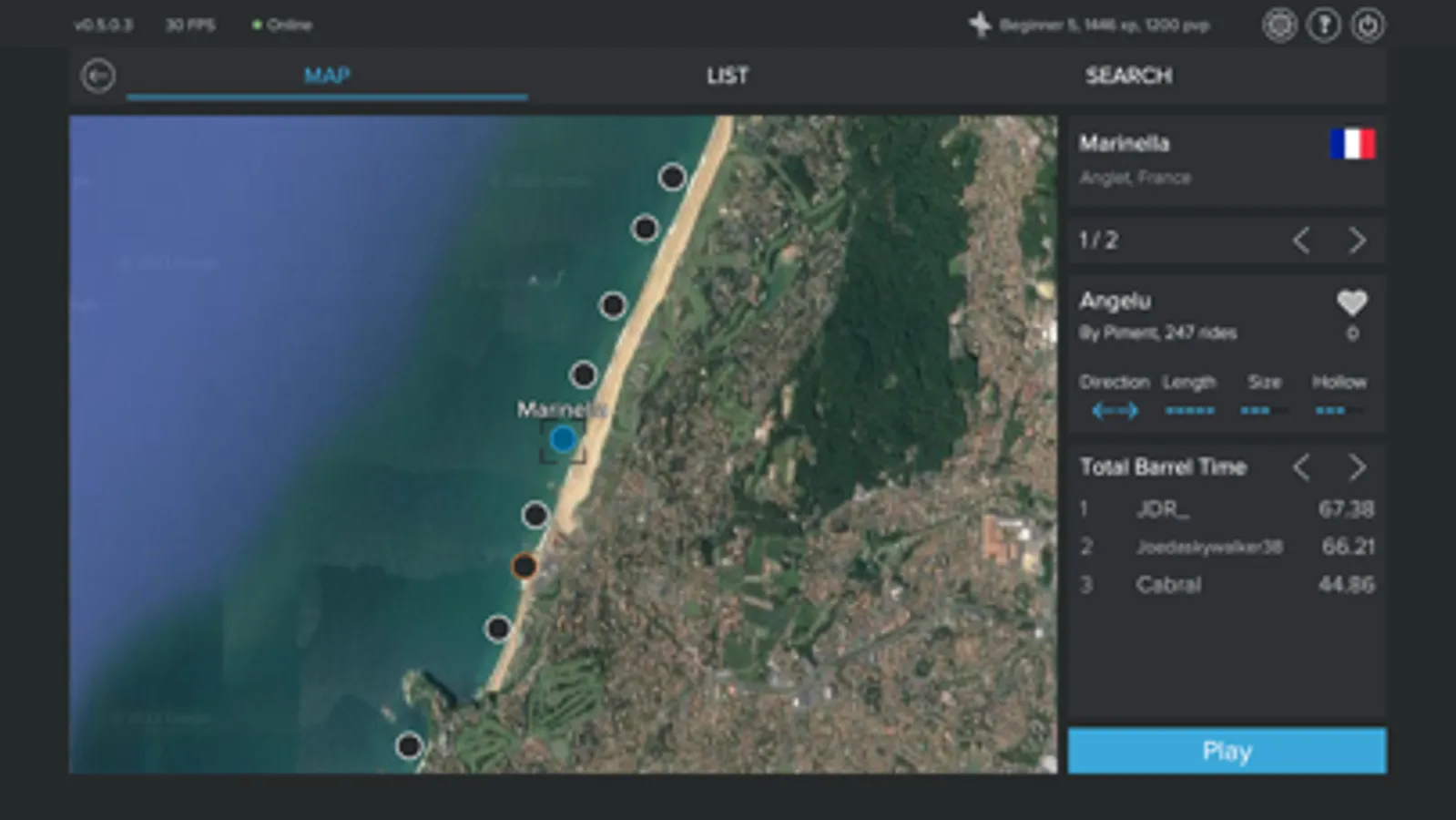Click the 44.86 barrel time score
Viewport: 1456px width, 820px height.
pos(1347,585)
